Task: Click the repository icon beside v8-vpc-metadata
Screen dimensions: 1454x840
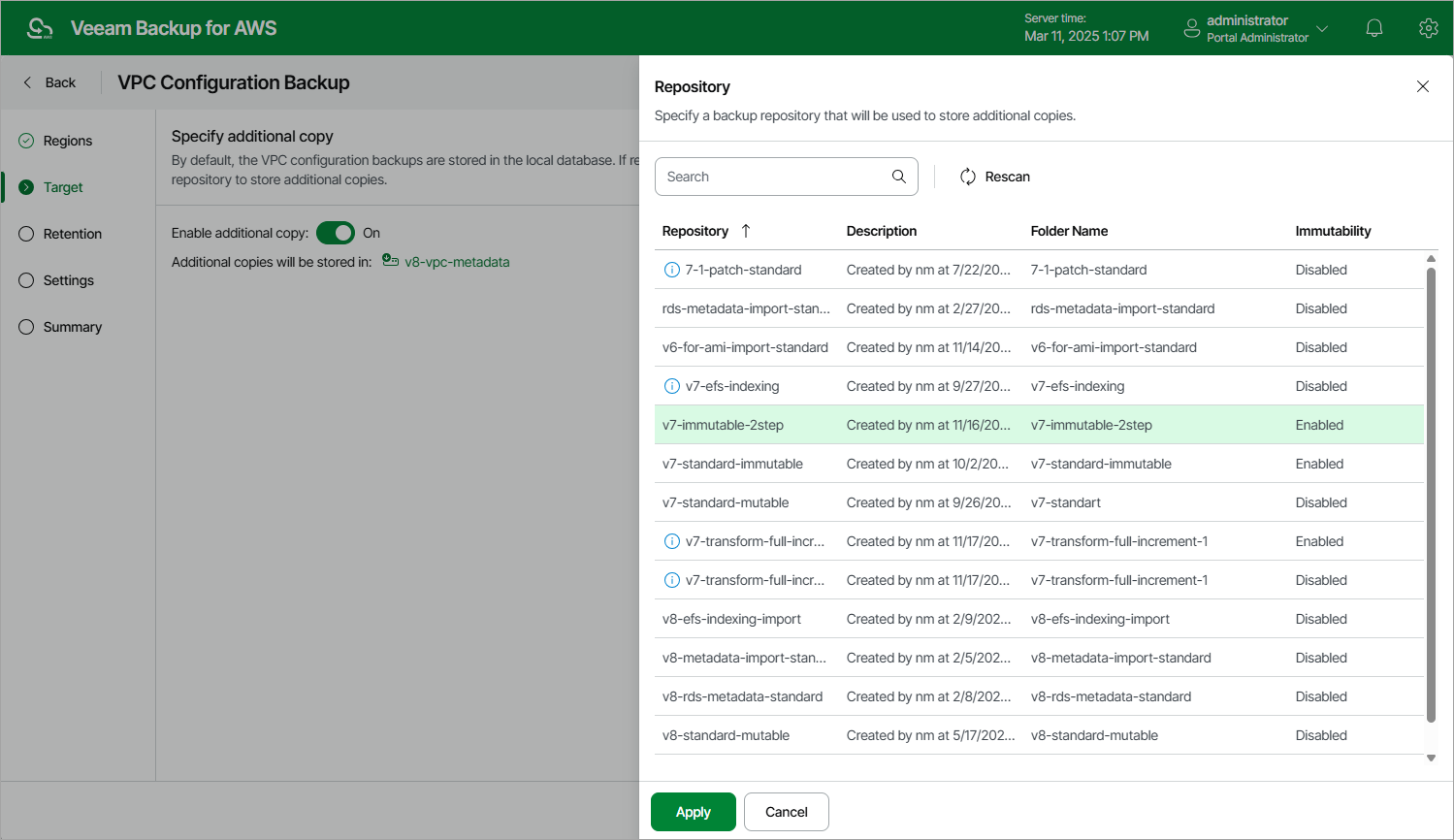Action: (390, 261)
